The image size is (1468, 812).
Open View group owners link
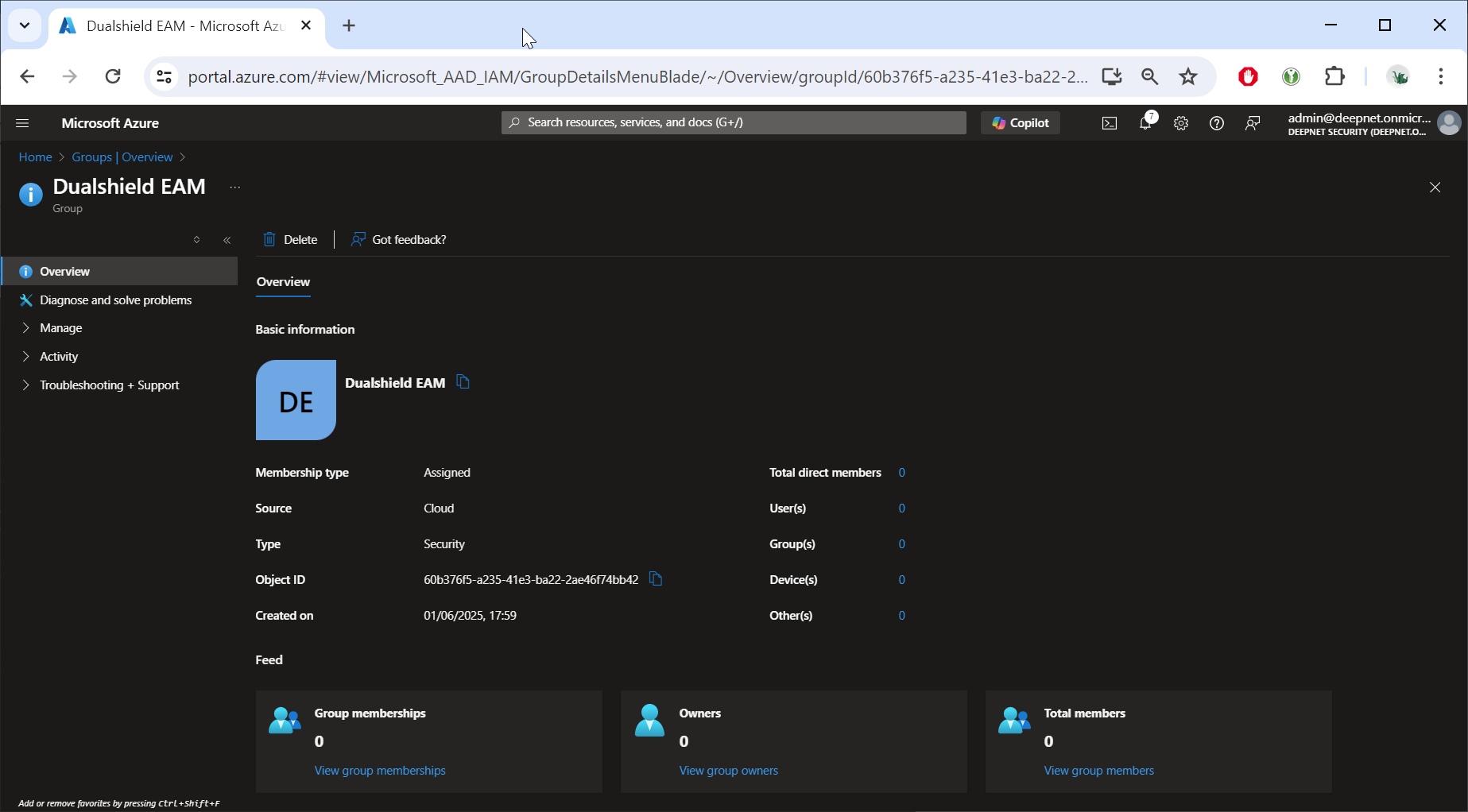pos(728,771)
